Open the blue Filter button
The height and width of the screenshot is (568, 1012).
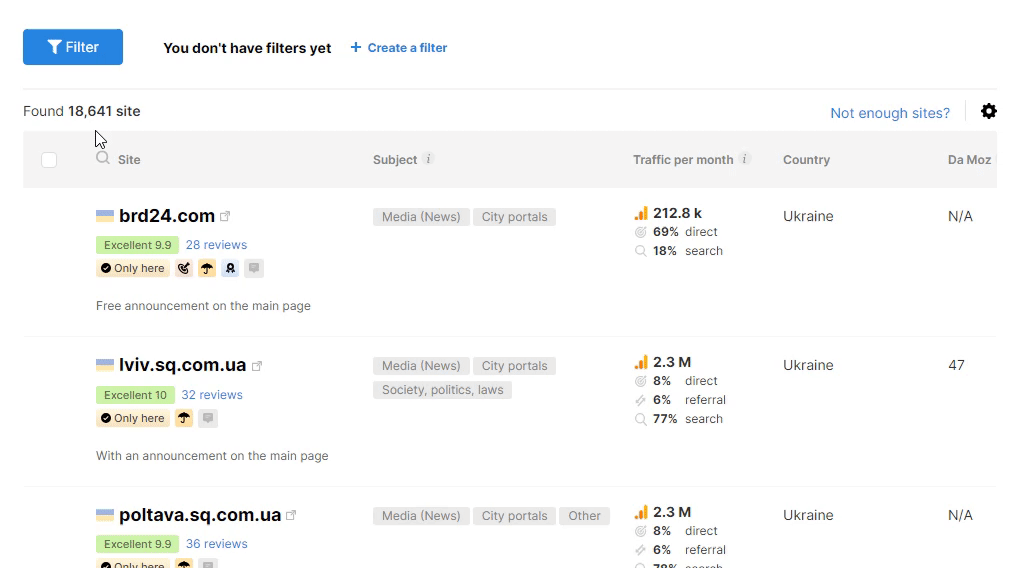pyautogui.click(x=73, y=47)
